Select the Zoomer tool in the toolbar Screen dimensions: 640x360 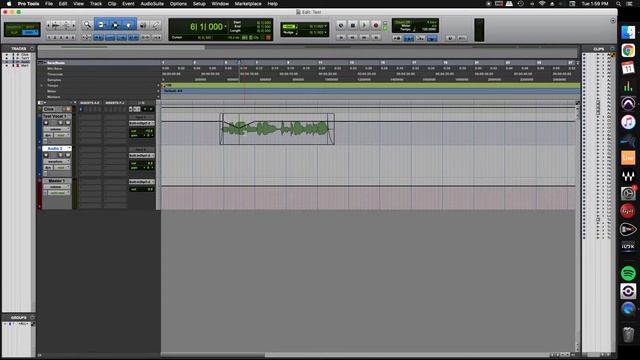87,25
